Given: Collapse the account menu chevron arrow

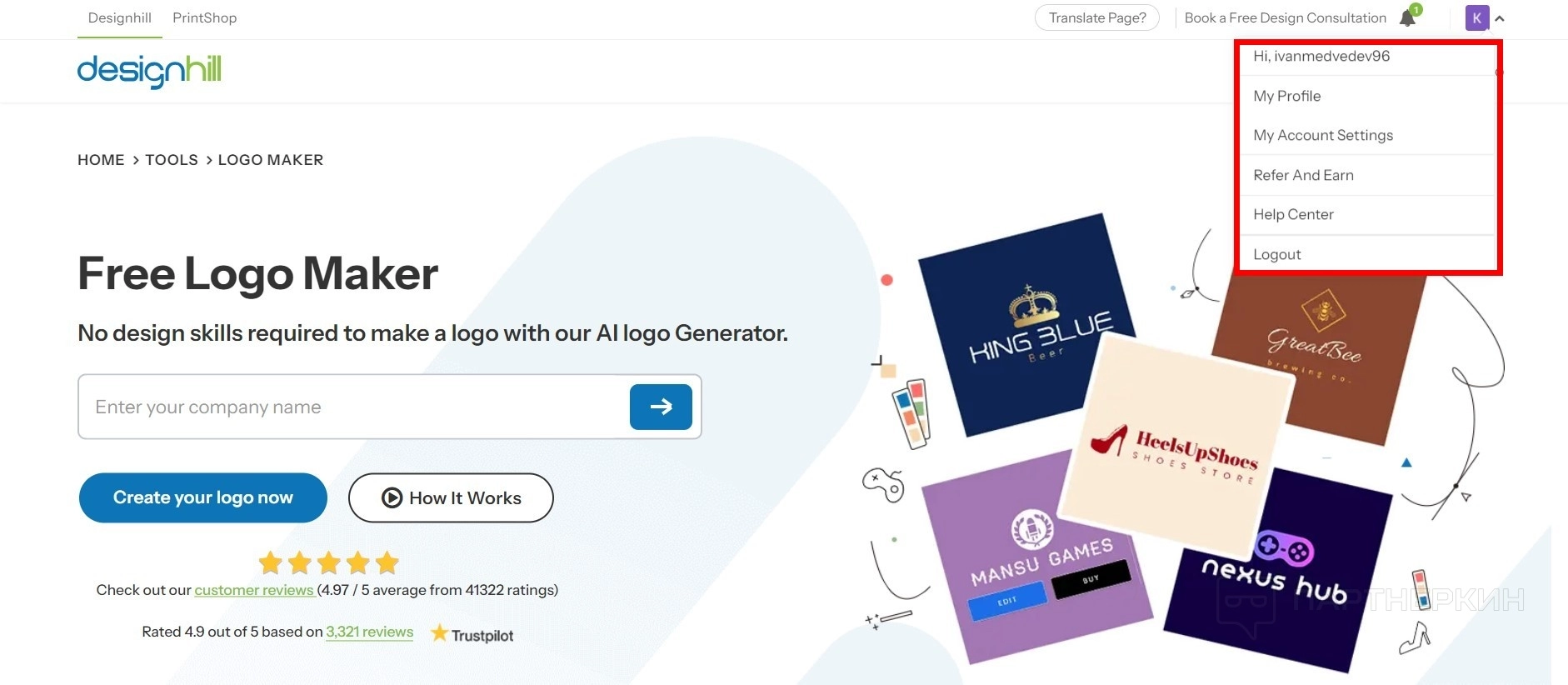Looking at the screenshot, I should click(1500, 18).
